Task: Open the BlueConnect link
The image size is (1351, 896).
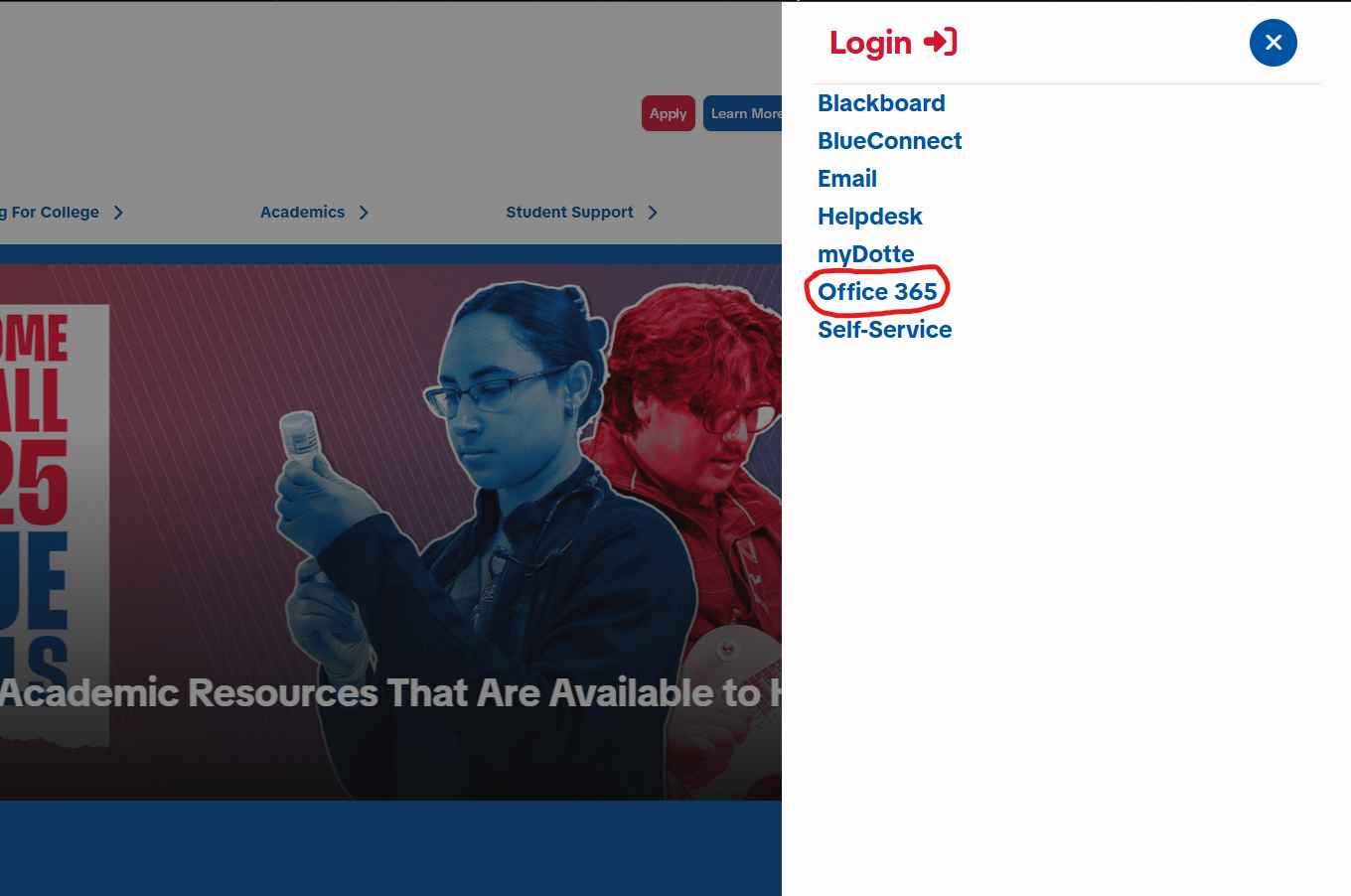Action: [x=889, y=141]
